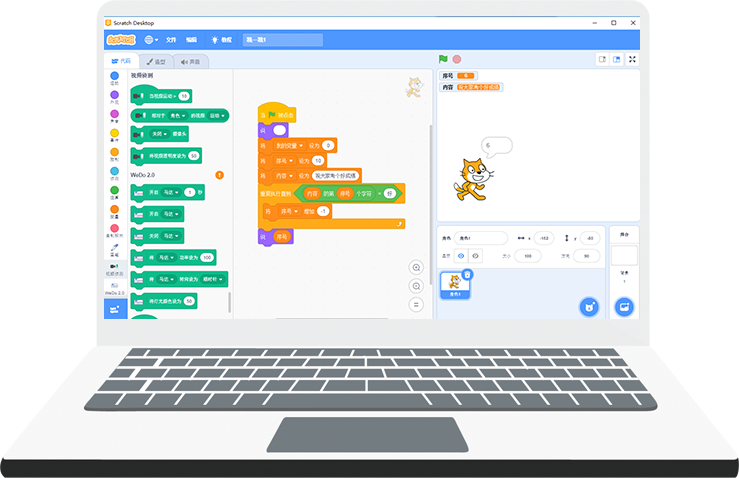Hide the sprite using the crossed eye button
Screen dimensions: 739x478
[x=475, y=256]
